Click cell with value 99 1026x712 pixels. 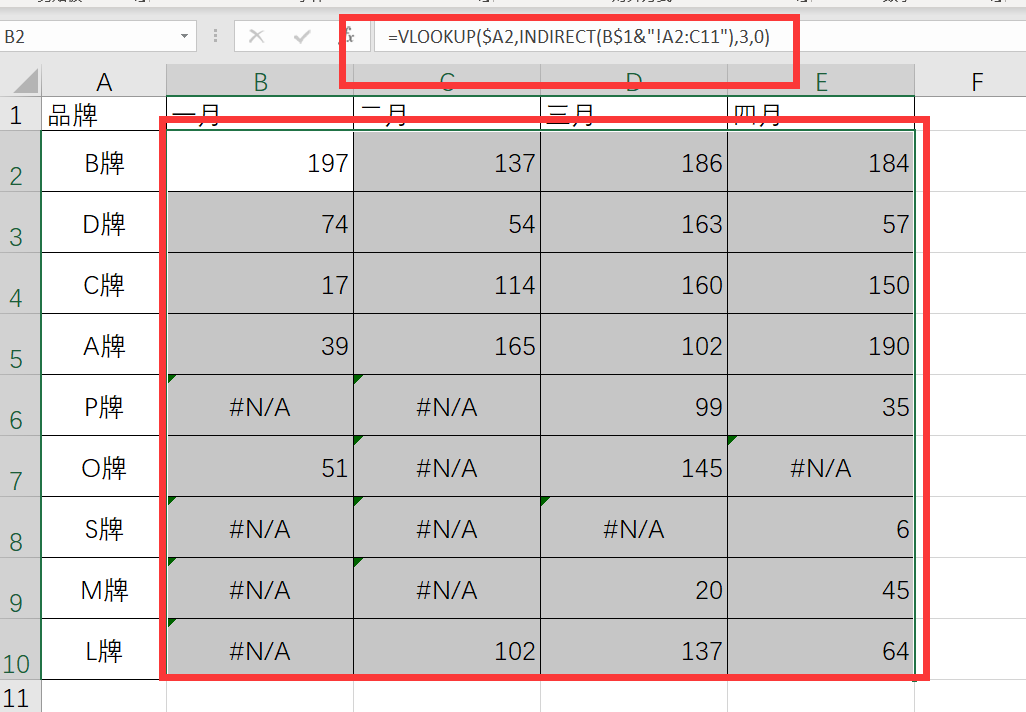pyautogui.click(x=634, y=405)
